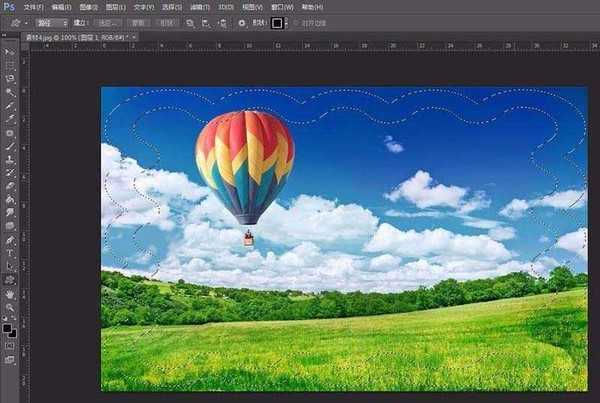
Task: Pick the Brush tool in toolbox
Action: point(10,146)
